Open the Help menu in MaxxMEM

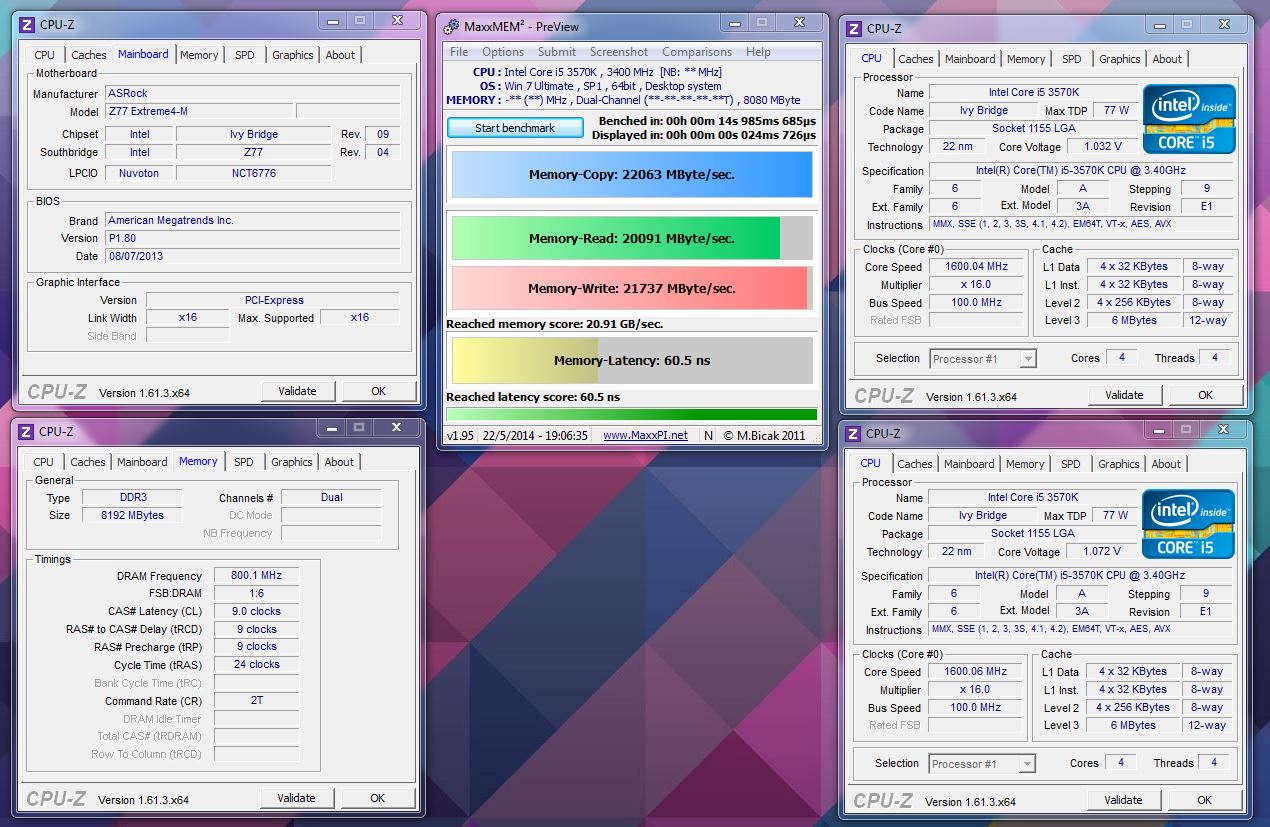point(758,52)
